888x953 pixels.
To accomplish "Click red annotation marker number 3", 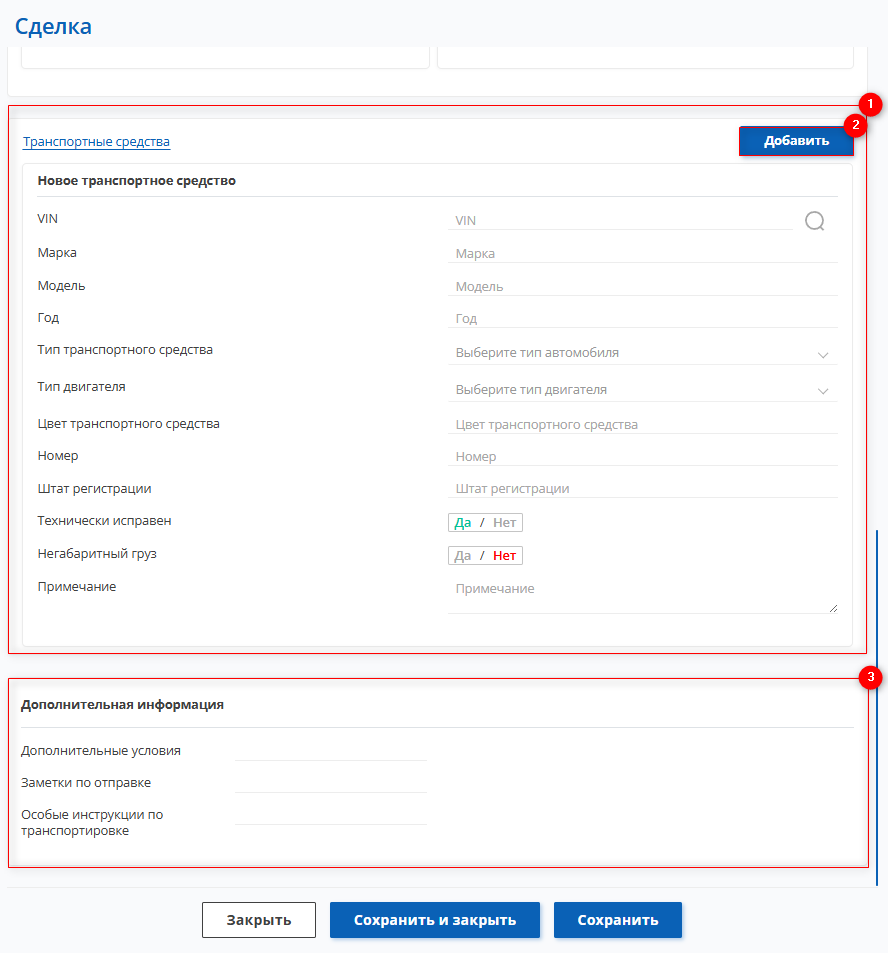I will coord(869,678).
